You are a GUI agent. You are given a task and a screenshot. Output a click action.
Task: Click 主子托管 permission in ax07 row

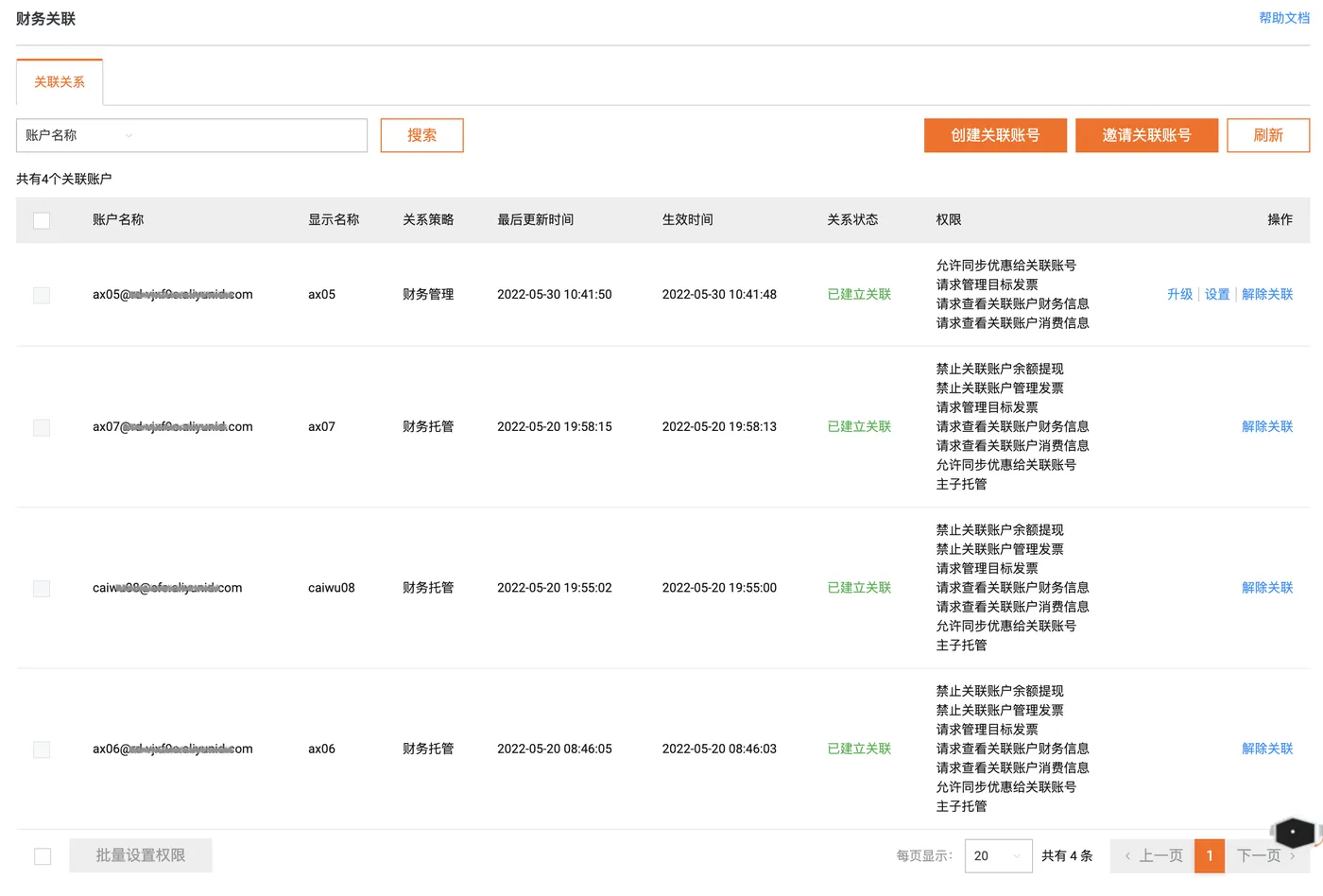click(x=961, y=484)
